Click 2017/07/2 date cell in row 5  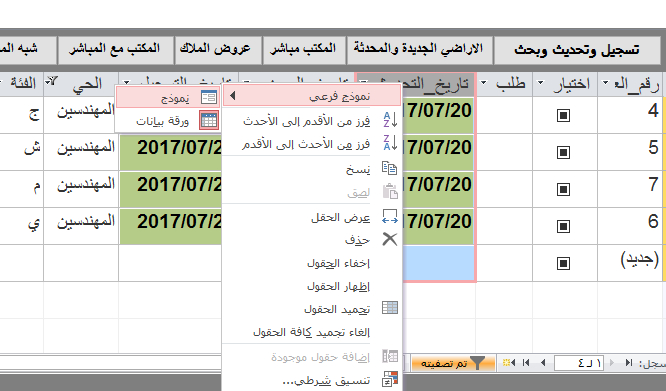pyautogui.click(x=171, y=152)
